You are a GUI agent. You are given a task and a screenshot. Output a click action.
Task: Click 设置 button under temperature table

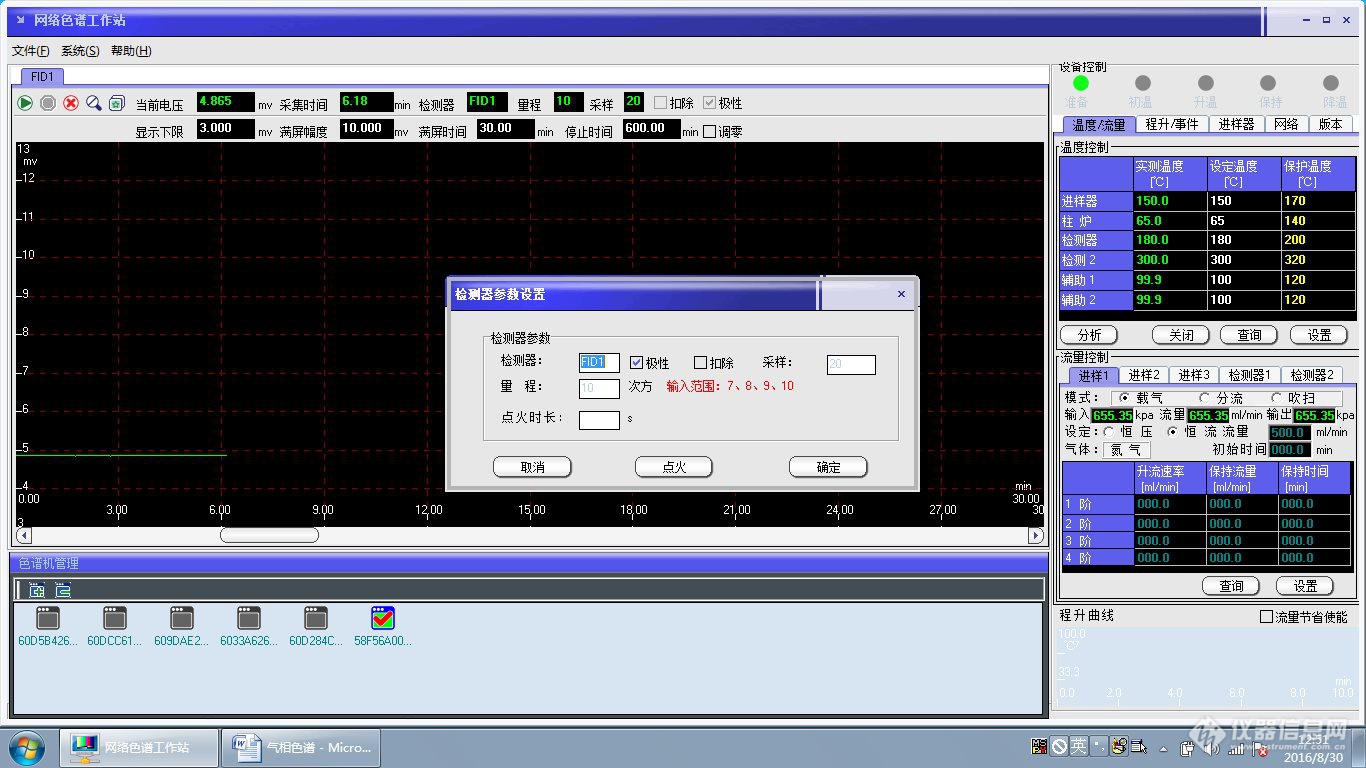coord(1319,335)
